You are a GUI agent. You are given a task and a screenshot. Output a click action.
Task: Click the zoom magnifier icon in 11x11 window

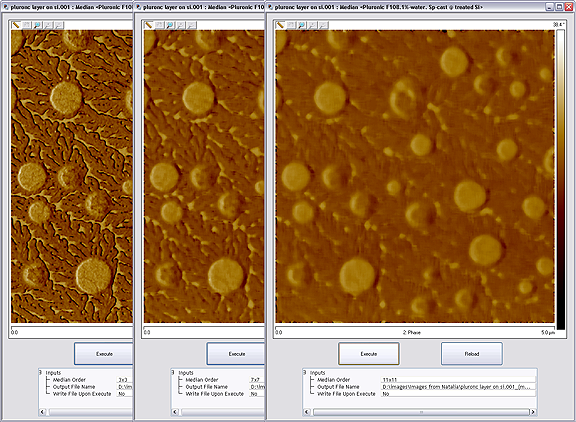point(301,25)
